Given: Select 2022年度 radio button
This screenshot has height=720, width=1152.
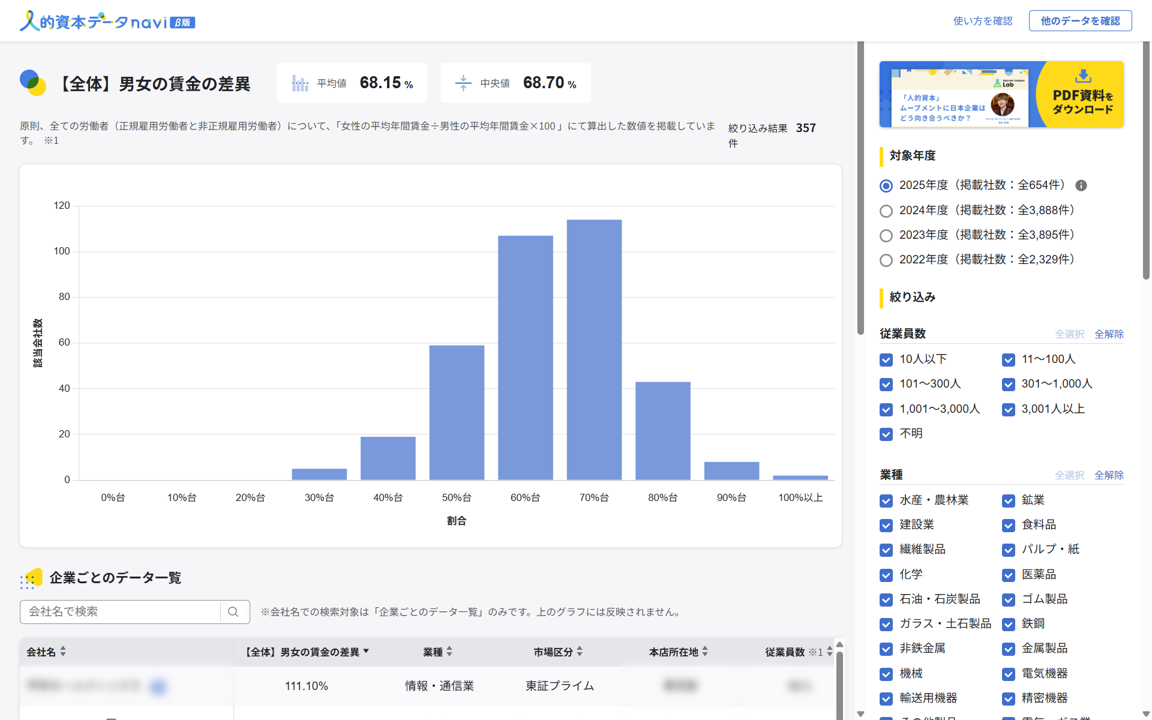Looking at the screenshot, I should (886, 260).
